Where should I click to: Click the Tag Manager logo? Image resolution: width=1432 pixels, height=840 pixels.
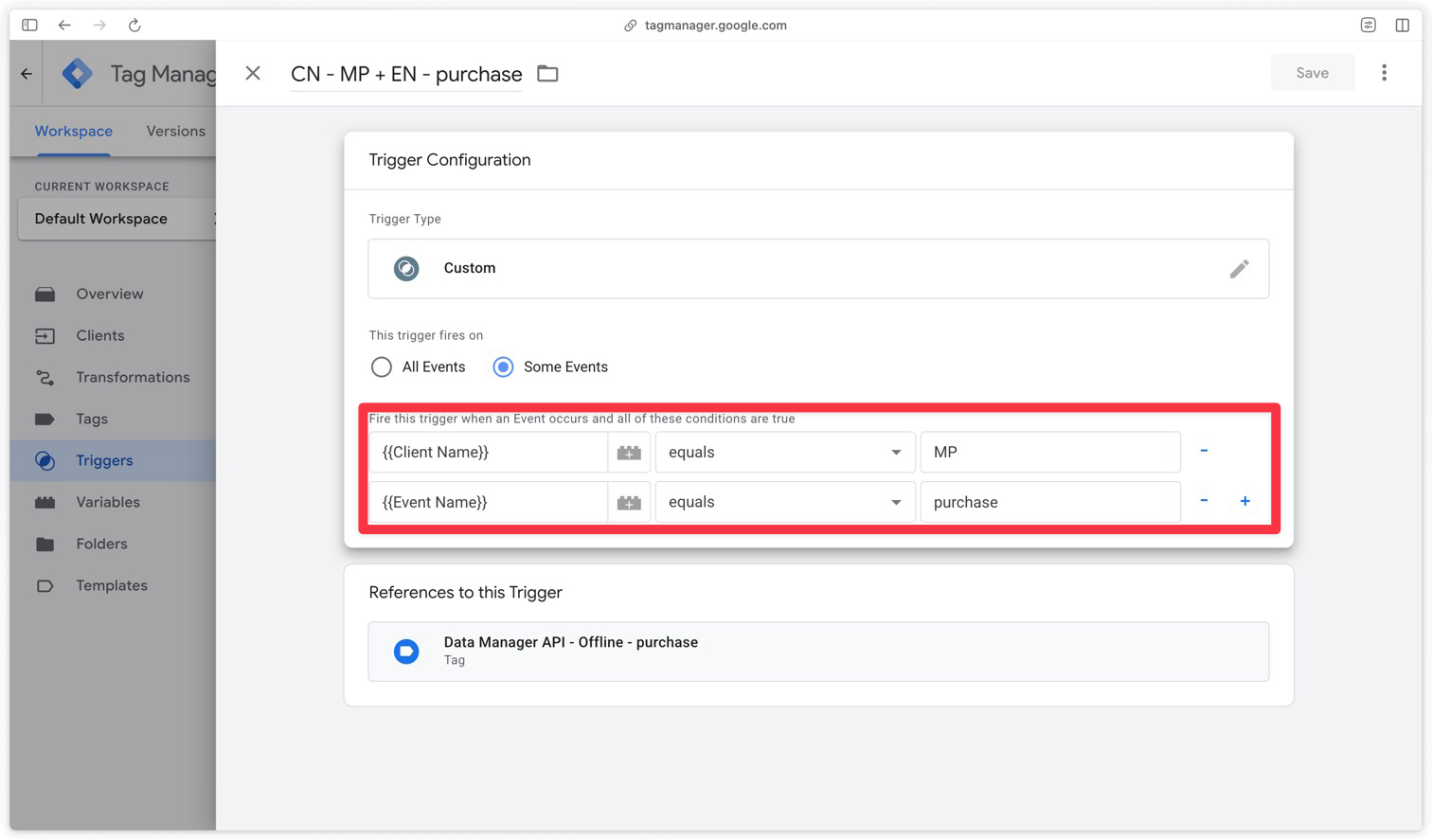pos(77,73)
